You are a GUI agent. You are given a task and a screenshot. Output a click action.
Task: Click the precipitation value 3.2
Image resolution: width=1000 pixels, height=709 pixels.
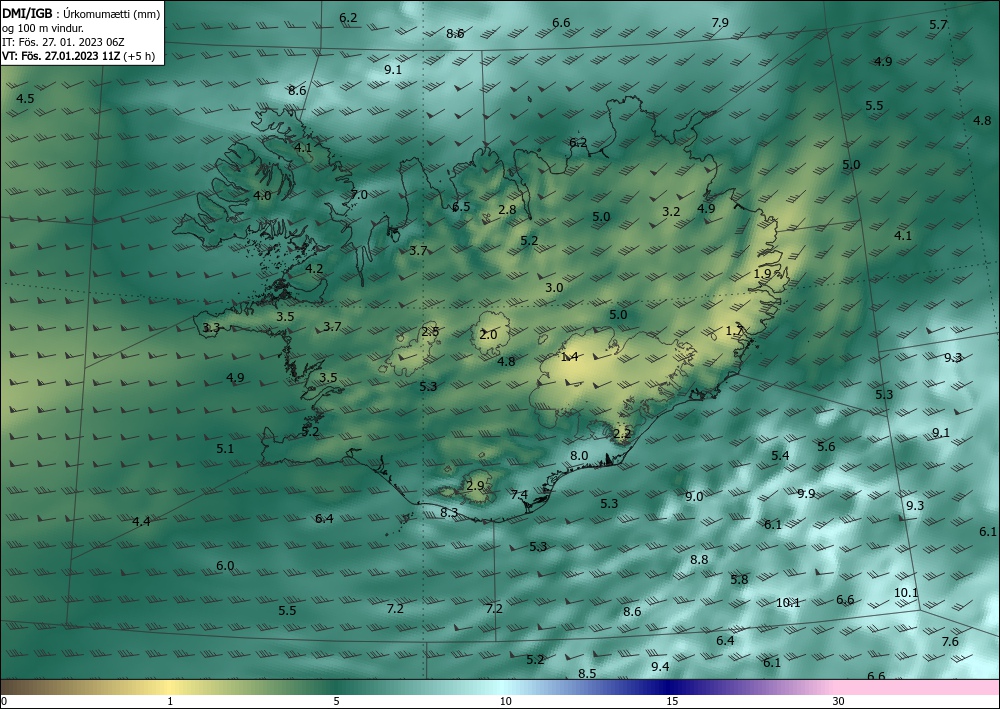pos(671,211)
